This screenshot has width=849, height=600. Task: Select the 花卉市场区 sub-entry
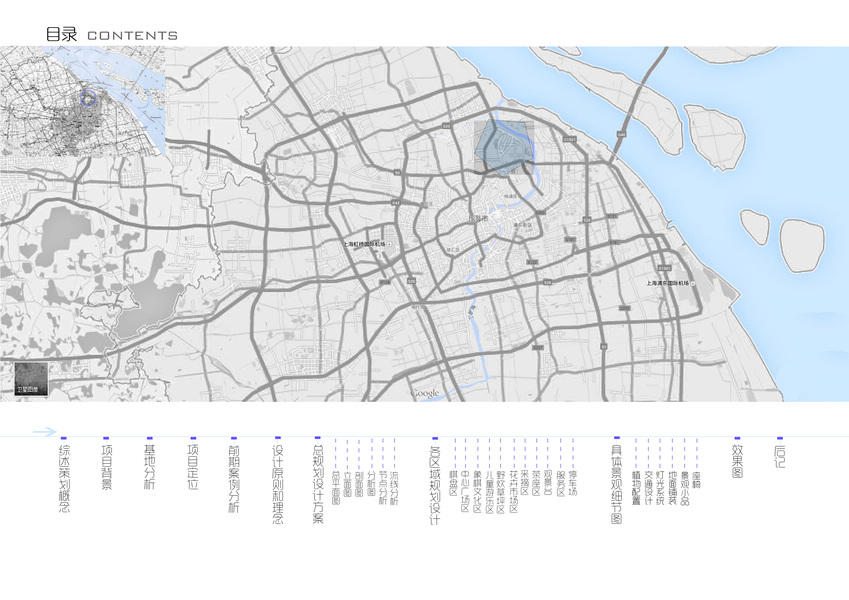[513, 492]
